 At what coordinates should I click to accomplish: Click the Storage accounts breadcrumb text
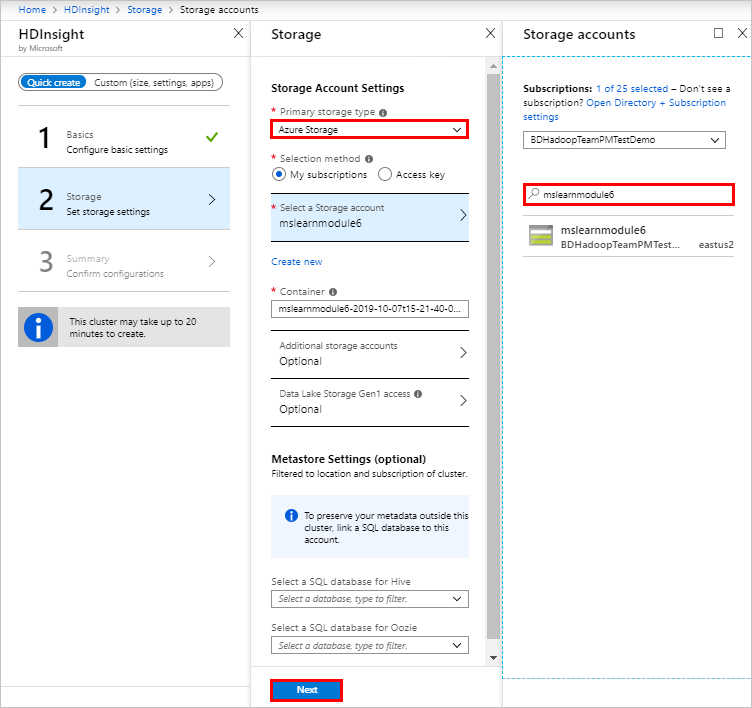[x=219, y=10]
